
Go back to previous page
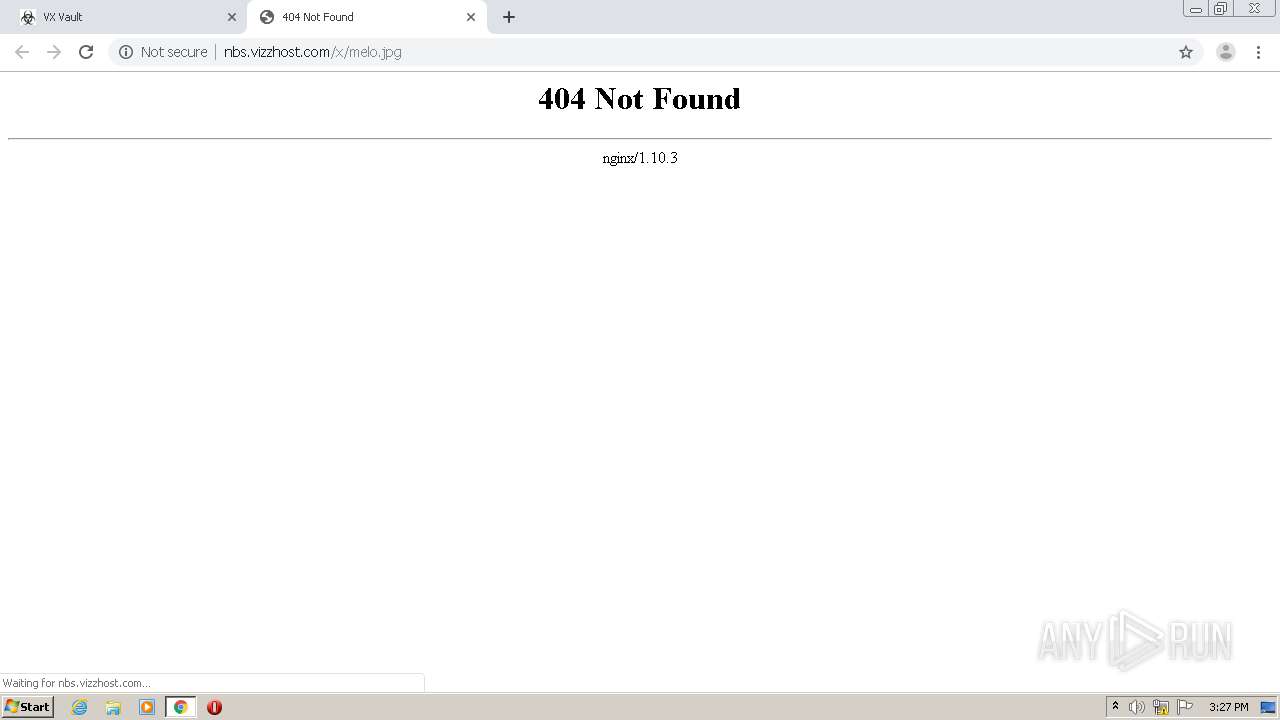pos(22,52)
